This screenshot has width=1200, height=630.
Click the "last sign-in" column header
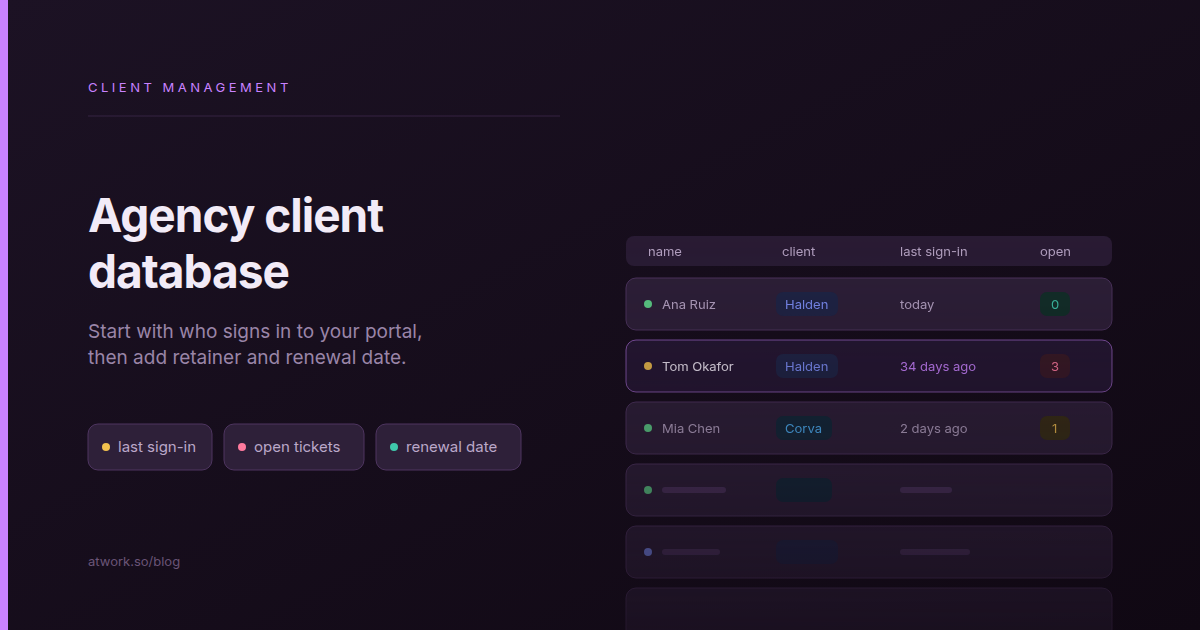pos(934,252)
